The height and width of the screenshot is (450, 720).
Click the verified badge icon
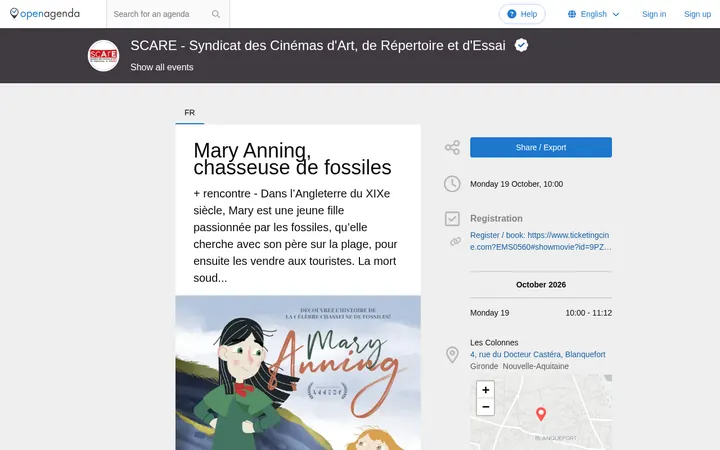521,45
